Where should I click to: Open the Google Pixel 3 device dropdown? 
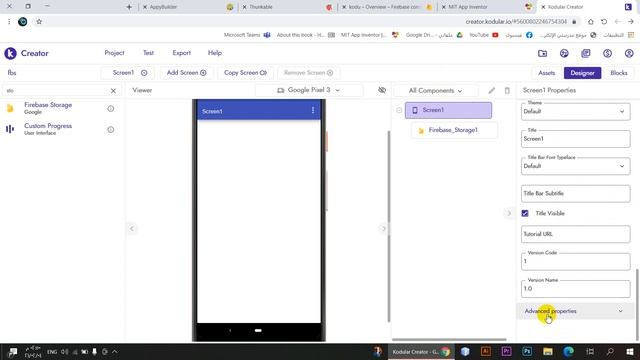309,90
